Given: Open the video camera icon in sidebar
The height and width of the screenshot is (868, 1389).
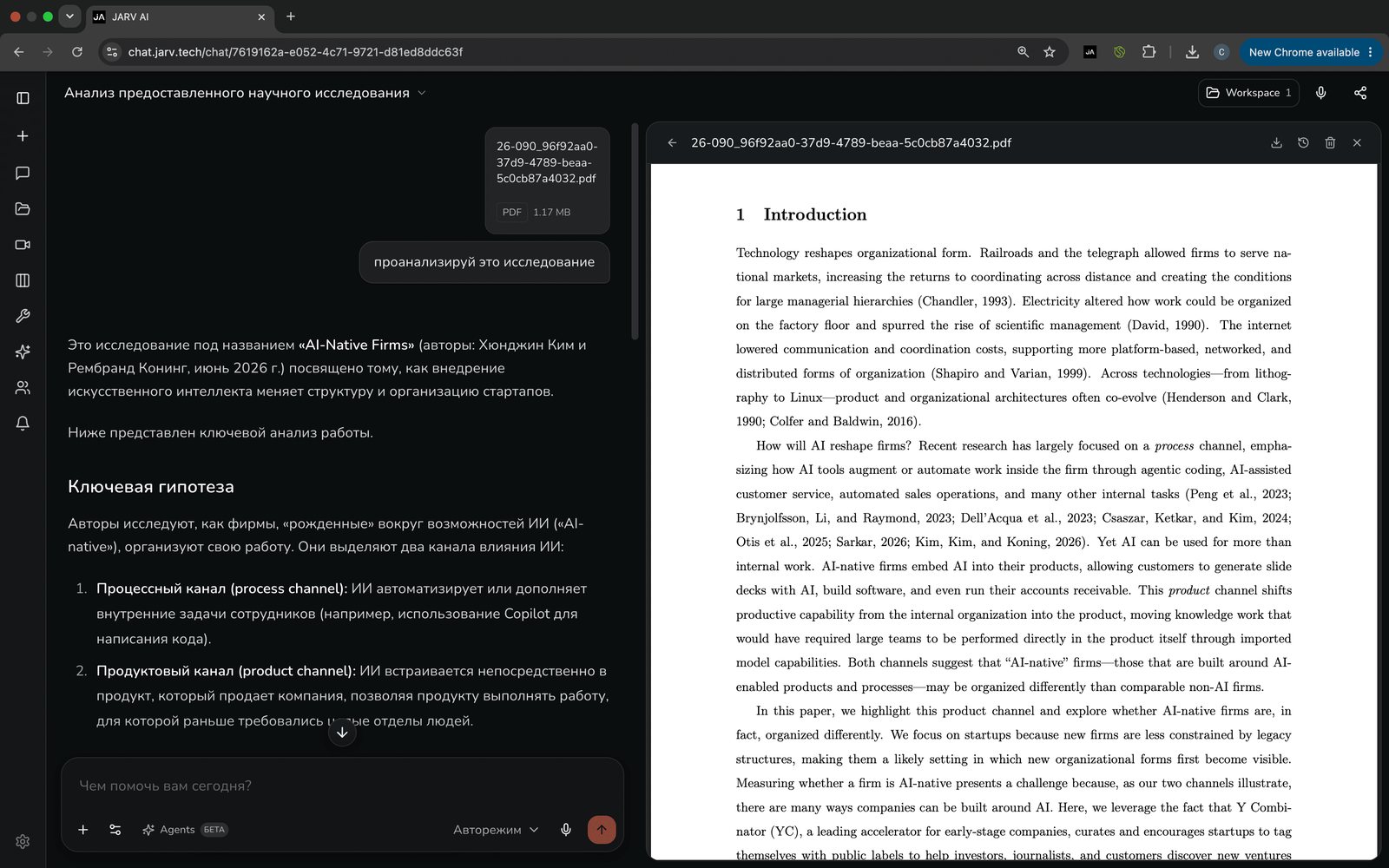Looking at the screenshot, I should 23,245.
